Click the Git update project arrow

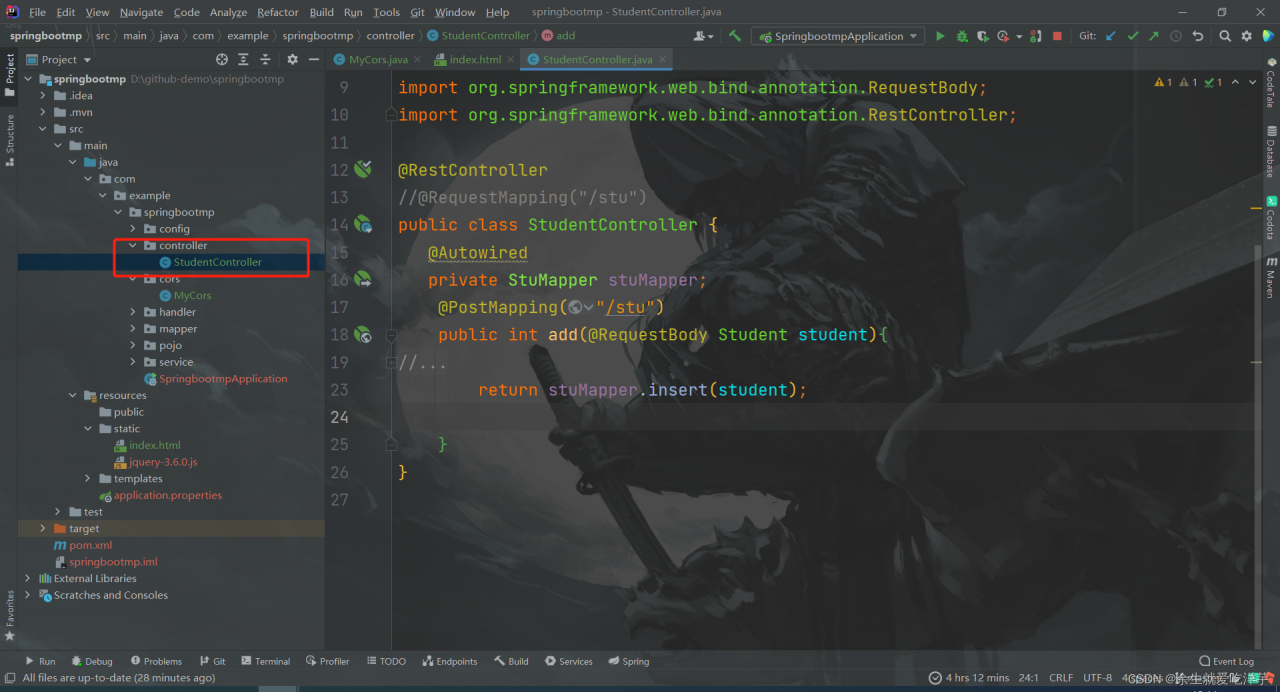click(1111, 36)
